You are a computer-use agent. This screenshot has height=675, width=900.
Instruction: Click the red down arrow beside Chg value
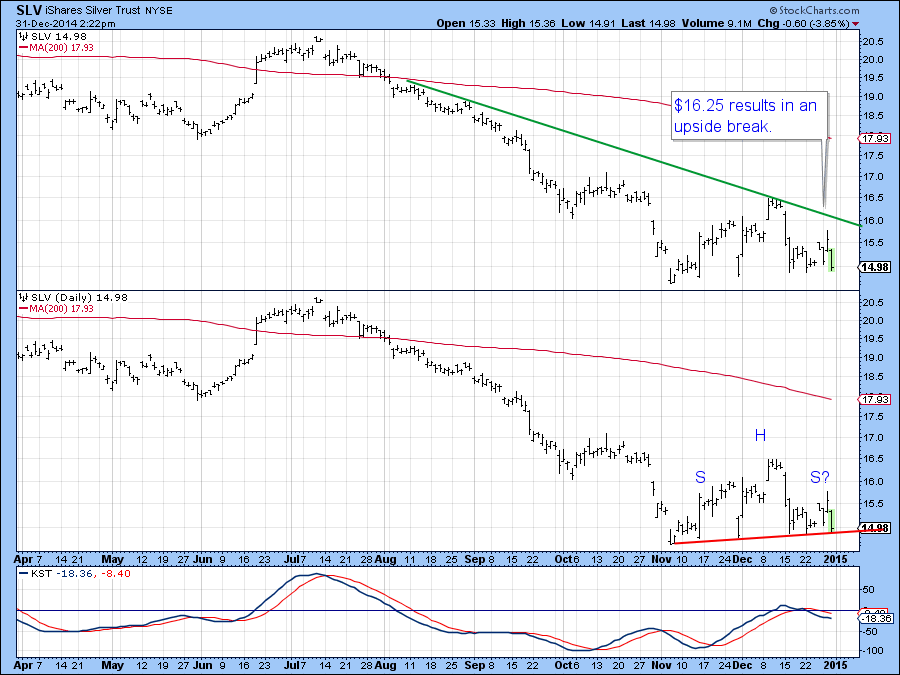[x=856, y=24]
